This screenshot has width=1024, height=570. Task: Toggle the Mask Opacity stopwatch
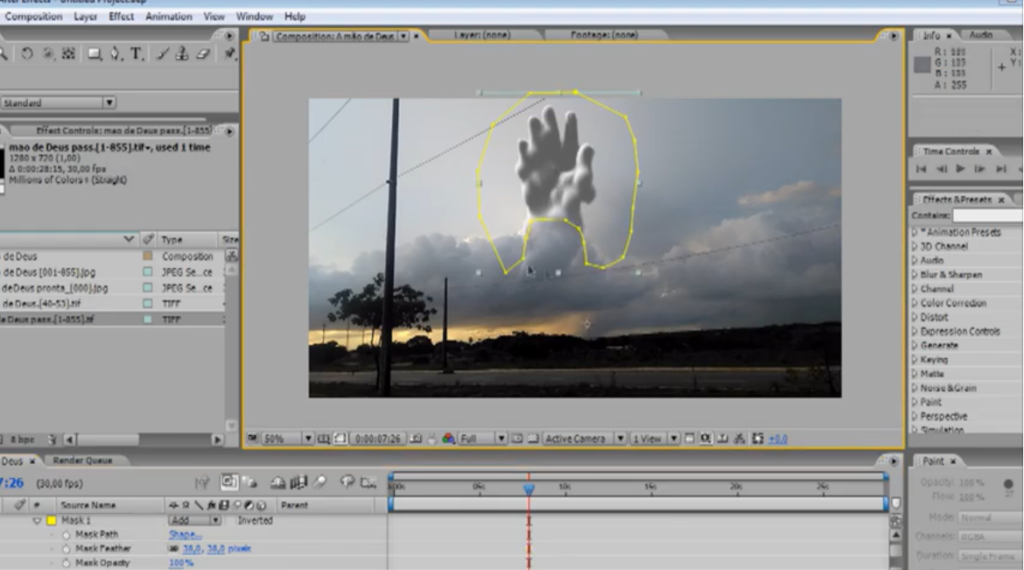67,563
